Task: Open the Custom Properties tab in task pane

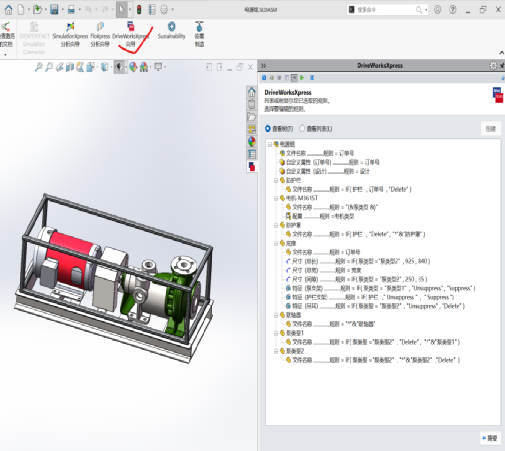Action: [x=252, y=154]
